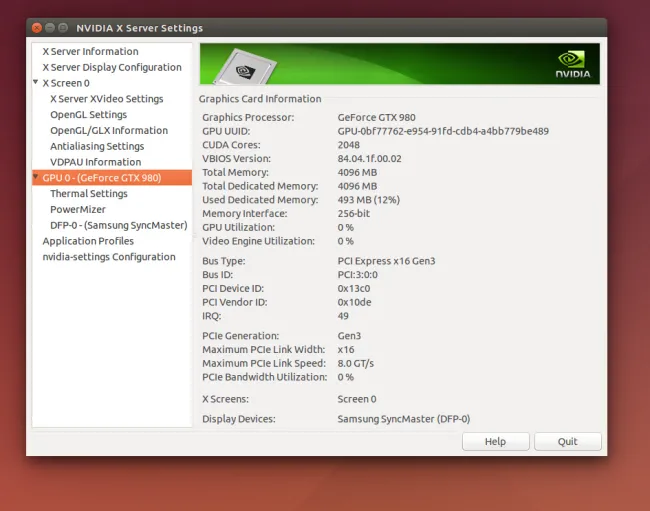Click the '8.0 GT/s' link speed value

(356, 363)
